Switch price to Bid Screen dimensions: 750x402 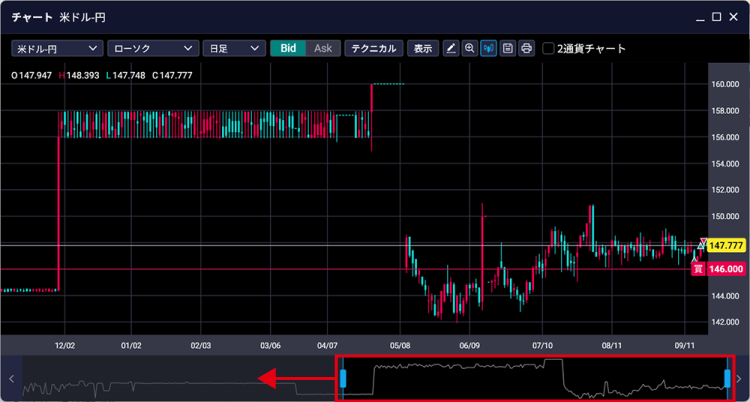pos(288,48)
